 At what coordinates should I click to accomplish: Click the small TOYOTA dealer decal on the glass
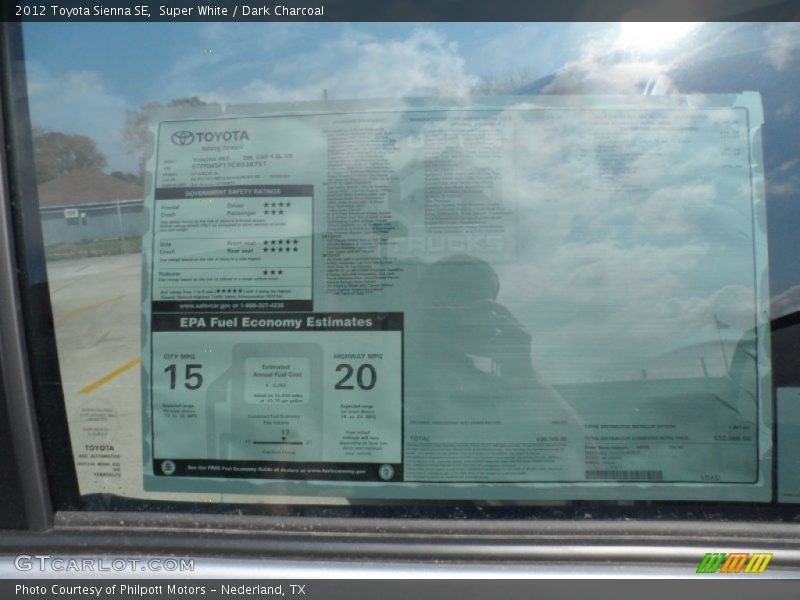pos(99,448)
